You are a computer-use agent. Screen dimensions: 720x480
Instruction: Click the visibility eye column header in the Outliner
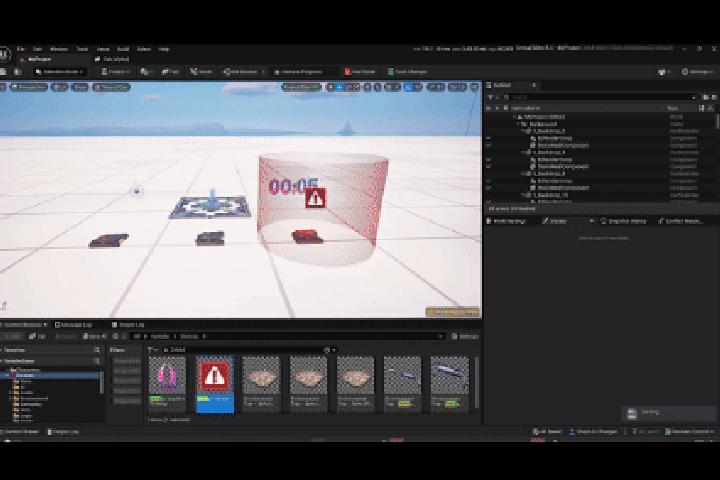point(489,108)
